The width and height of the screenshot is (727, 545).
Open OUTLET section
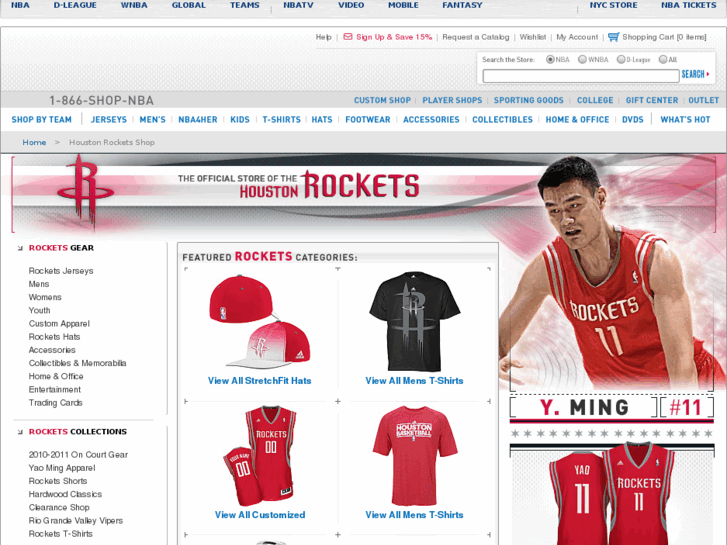(x=703, y=100)
